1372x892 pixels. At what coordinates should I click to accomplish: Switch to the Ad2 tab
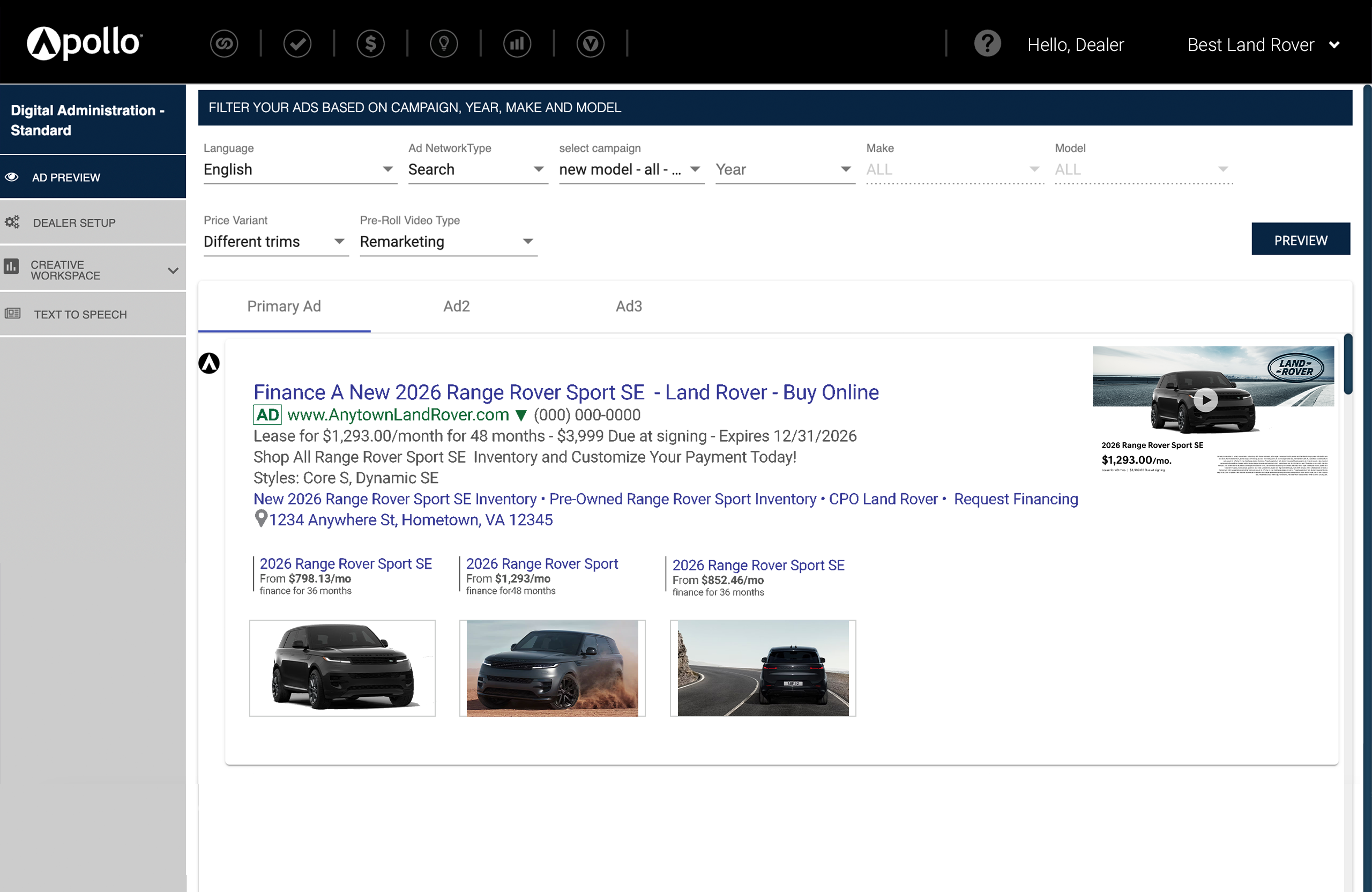point(456,306)
